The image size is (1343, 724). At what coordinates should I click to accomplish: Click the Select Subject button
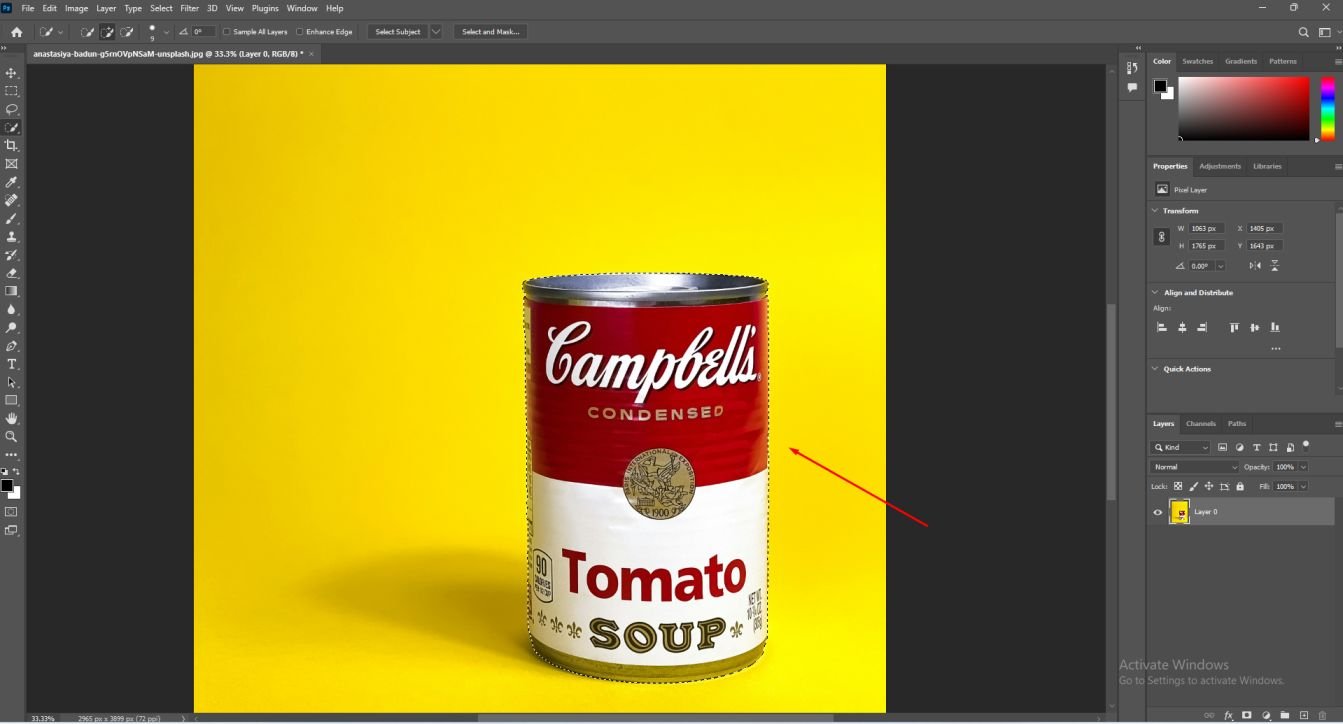(x=398, y=32)
